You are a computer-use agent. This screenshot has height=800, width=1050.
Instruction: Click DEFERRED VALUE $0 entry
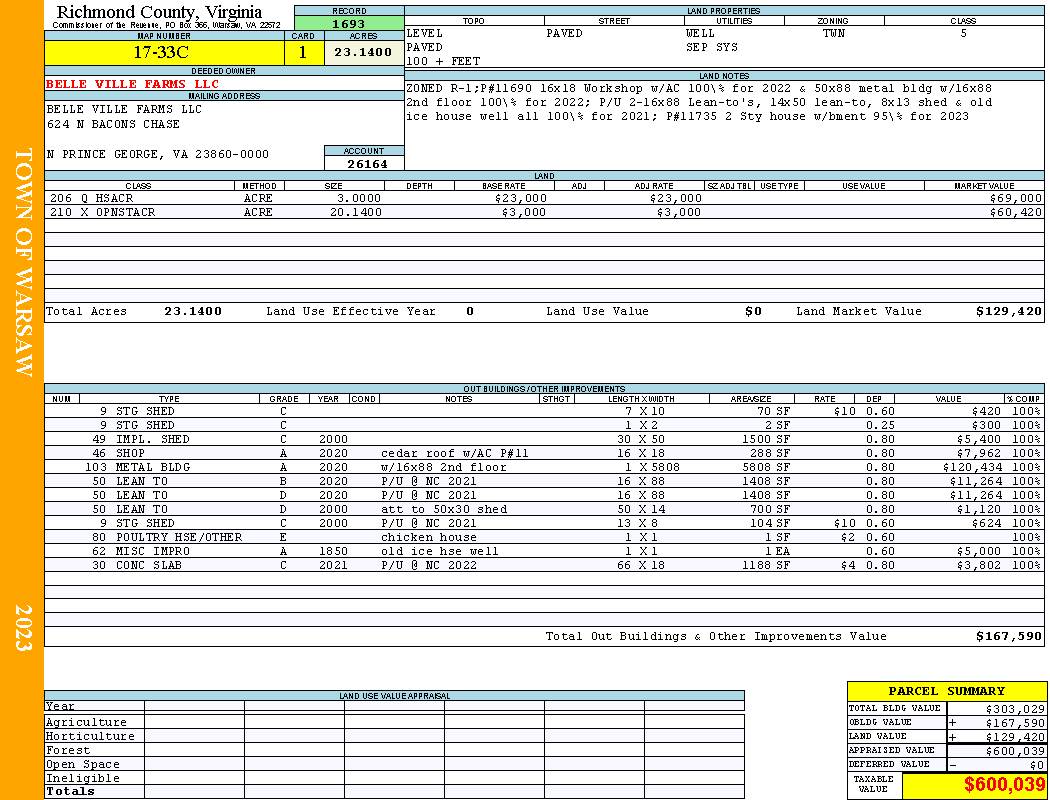pyautogui.click(x=1036, y=765)
